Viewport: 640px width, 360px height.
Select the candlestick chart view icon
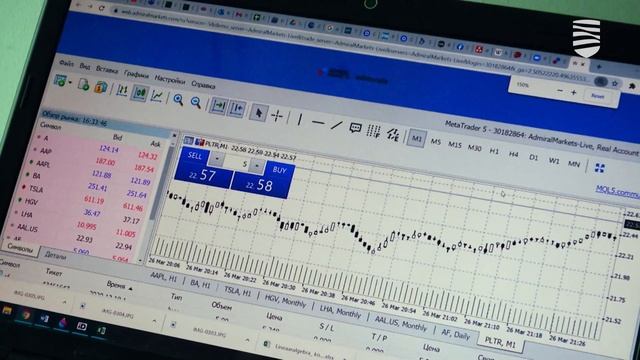point(140,93)
